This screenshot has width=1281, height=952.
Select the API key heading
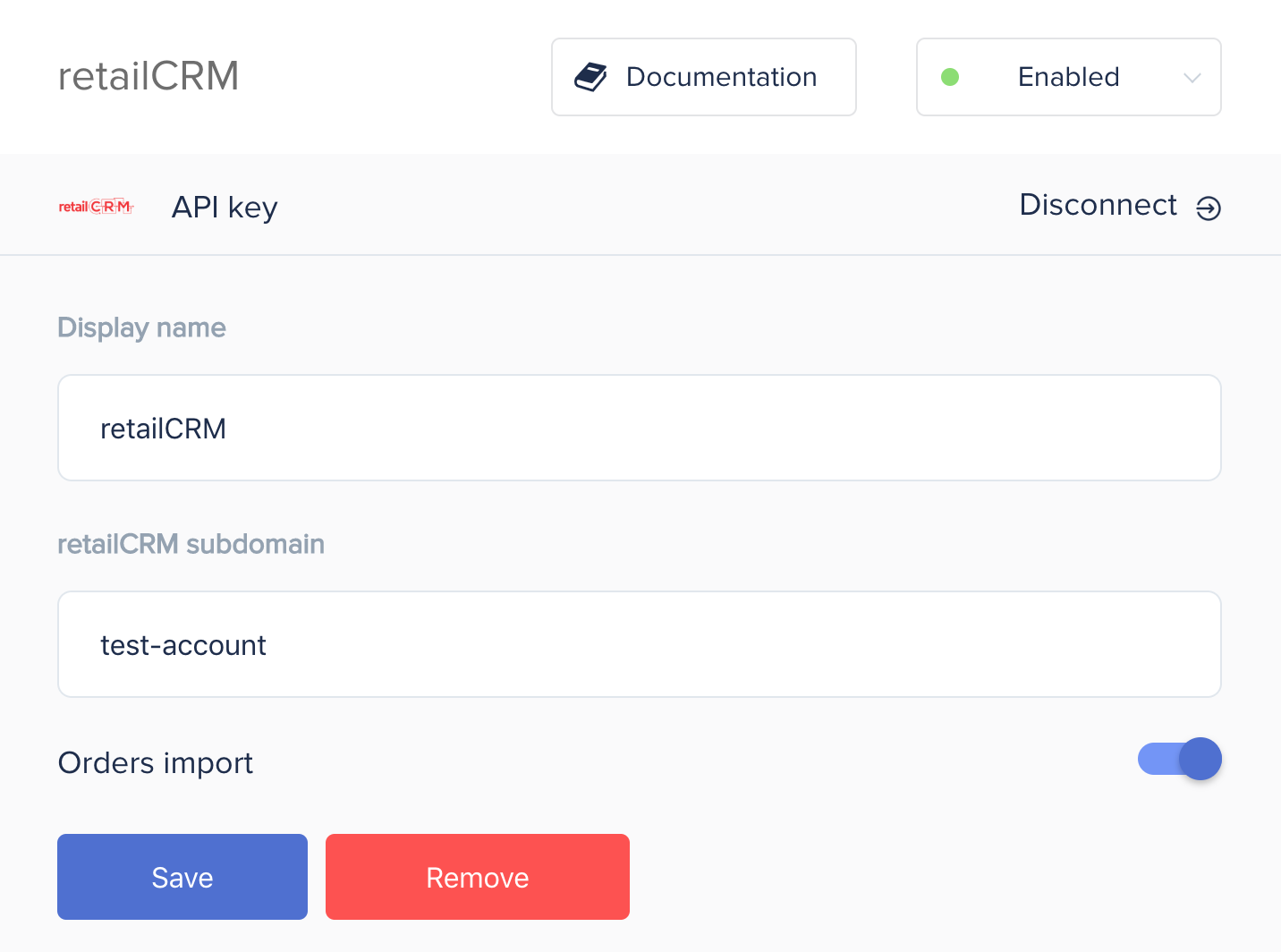[x=225, y=208]
